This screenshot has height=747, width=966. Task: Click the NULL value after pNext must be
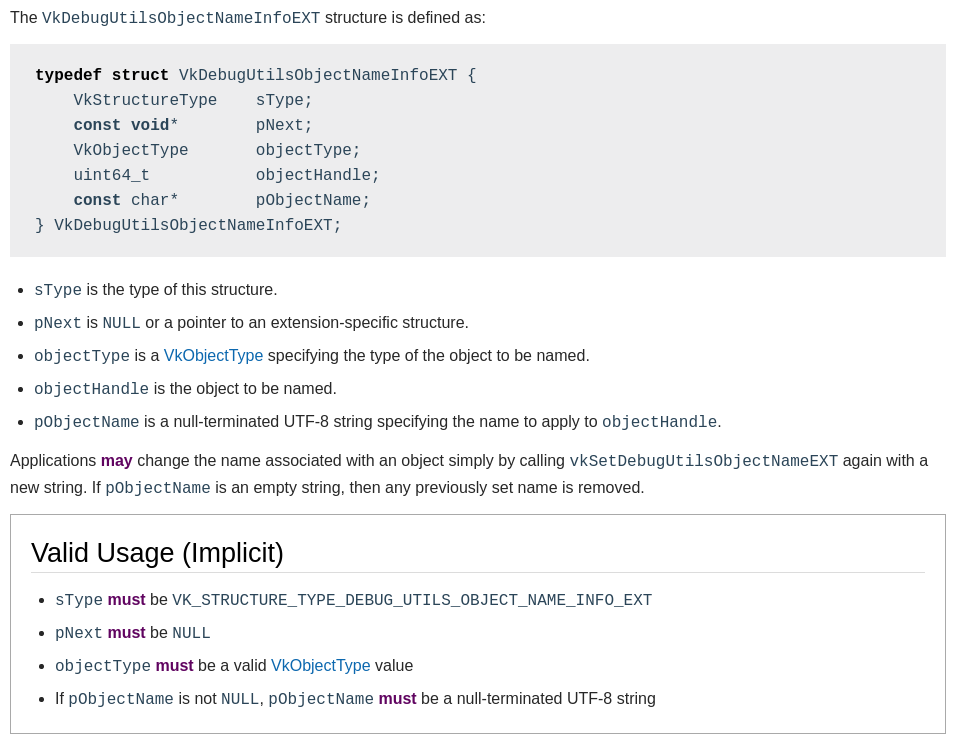(191, 633)
